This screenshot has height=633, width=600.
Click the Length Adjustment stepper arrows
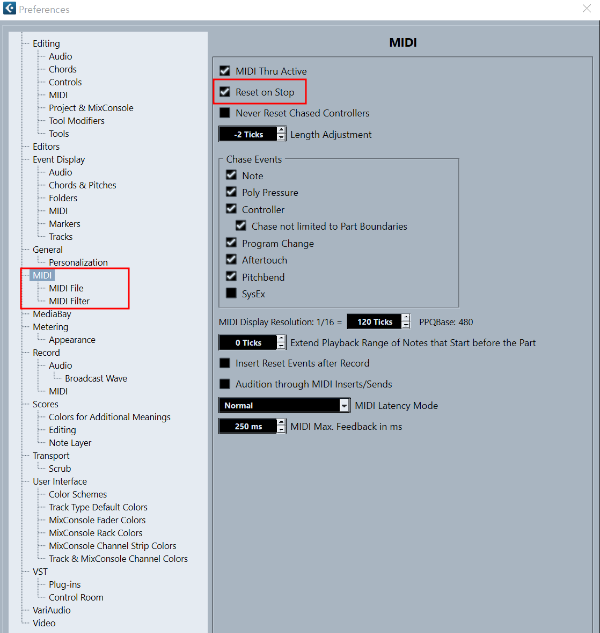(281, 134)
